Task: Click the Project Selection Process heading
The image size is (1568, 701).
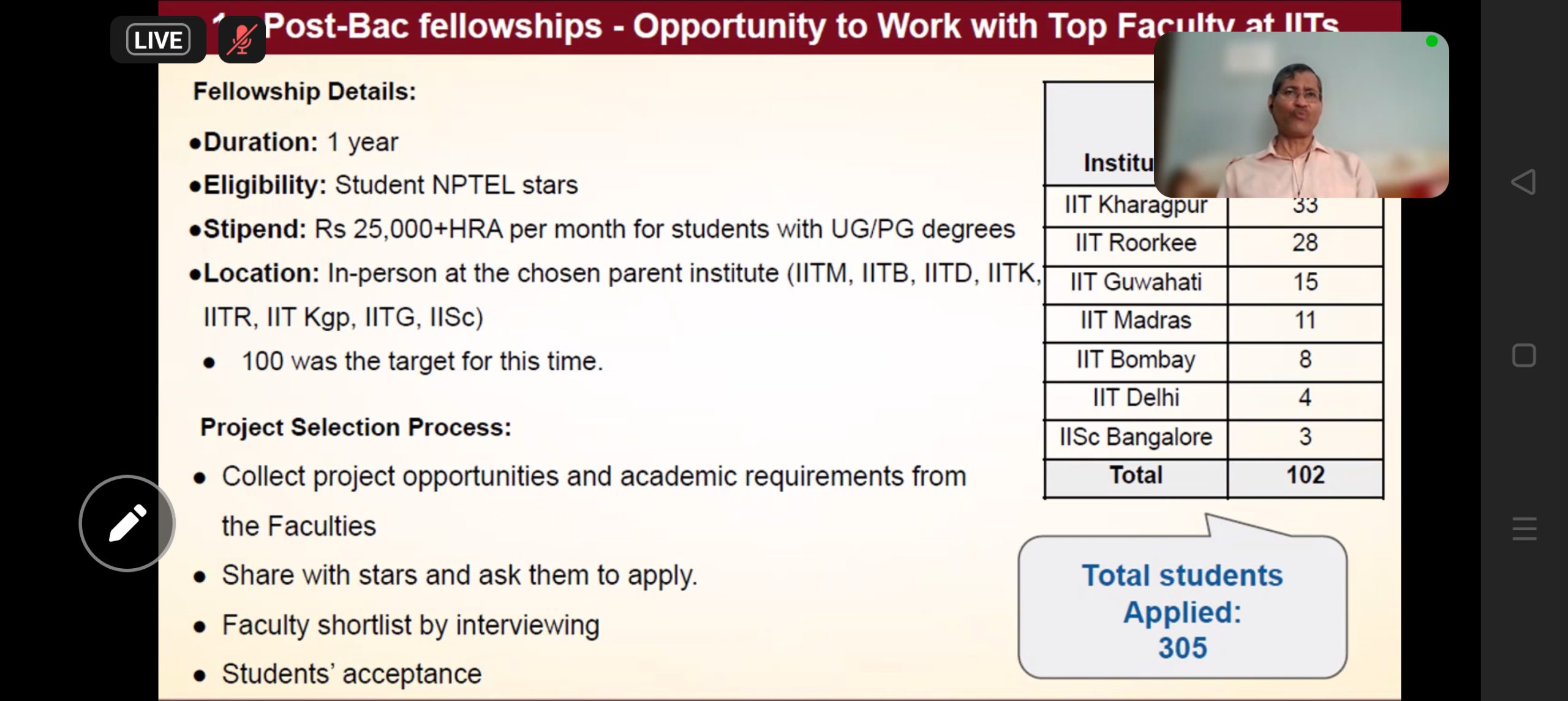Action: (x=356, y=427)
